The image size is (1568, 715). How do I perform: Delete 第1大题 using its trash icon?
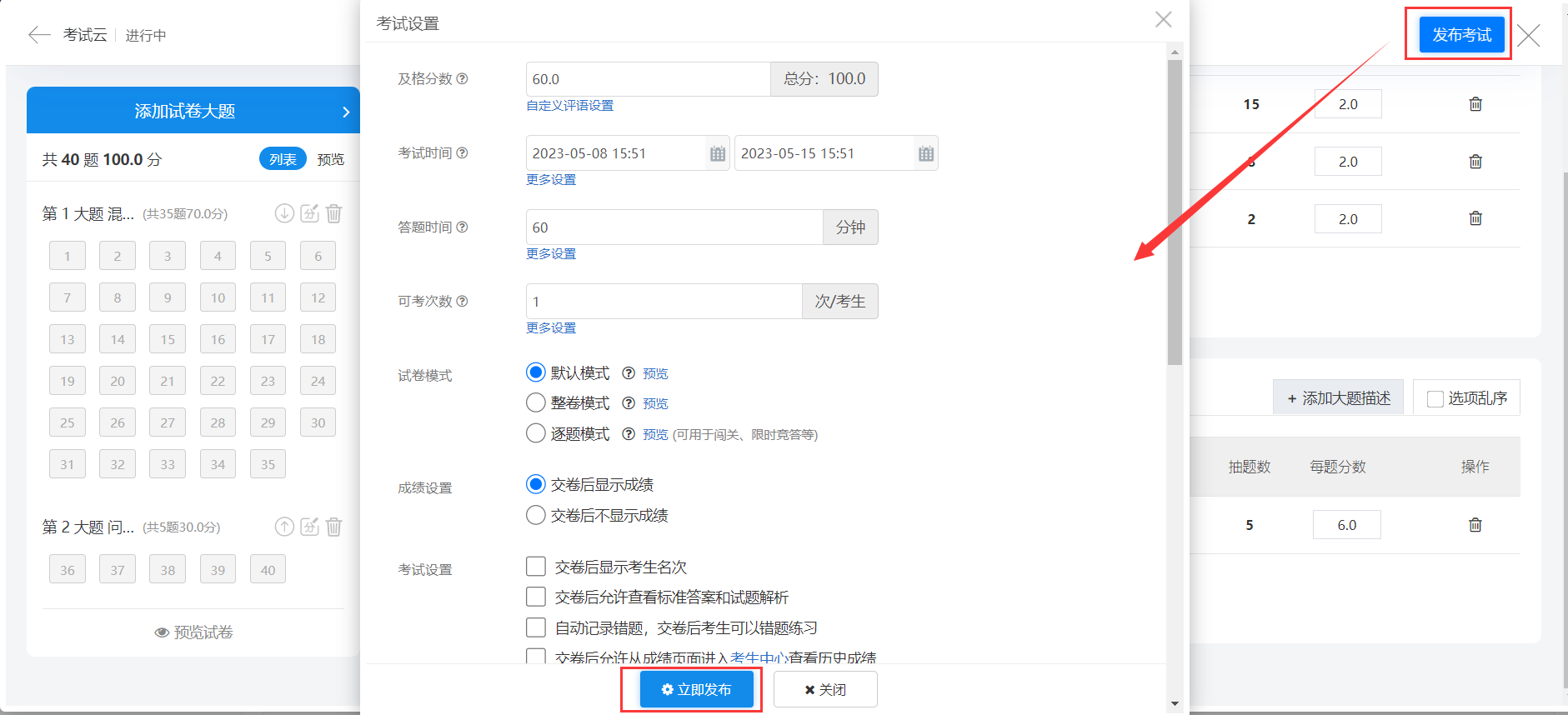(334, 213)
